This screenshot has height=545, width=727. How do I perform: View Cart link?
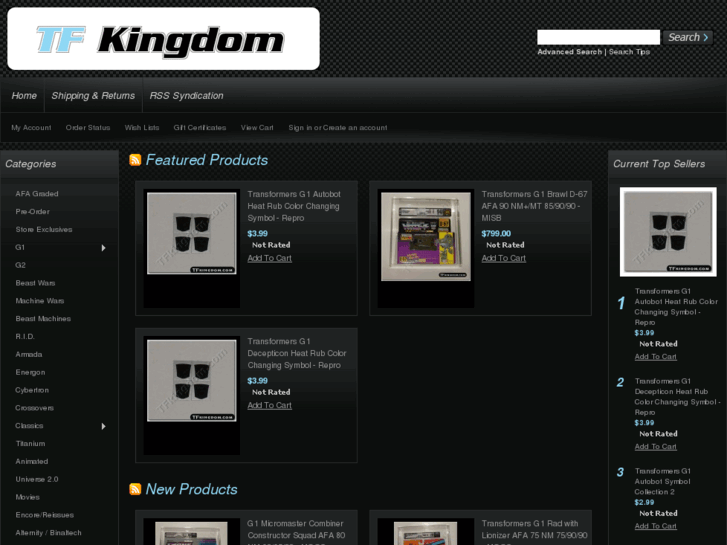(257, 128)
